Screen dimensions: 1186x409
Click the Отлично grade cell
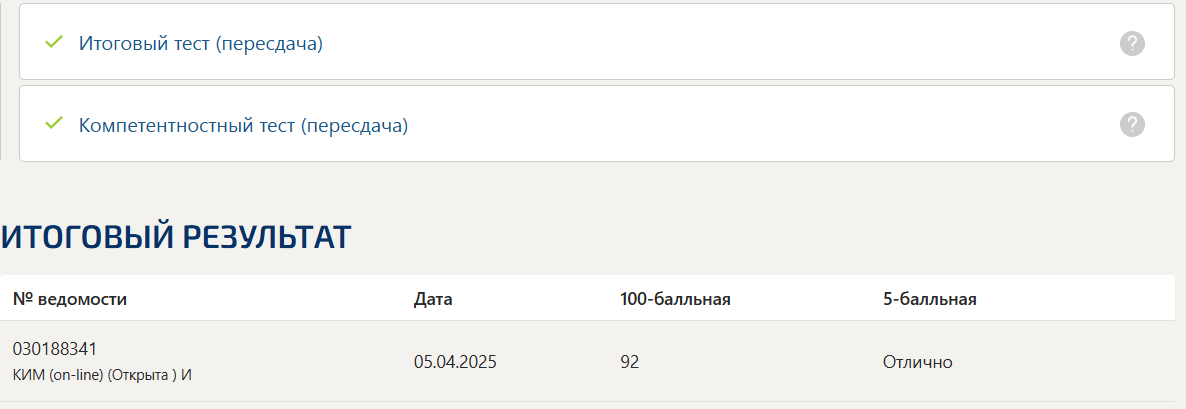[x=917, y=362]
